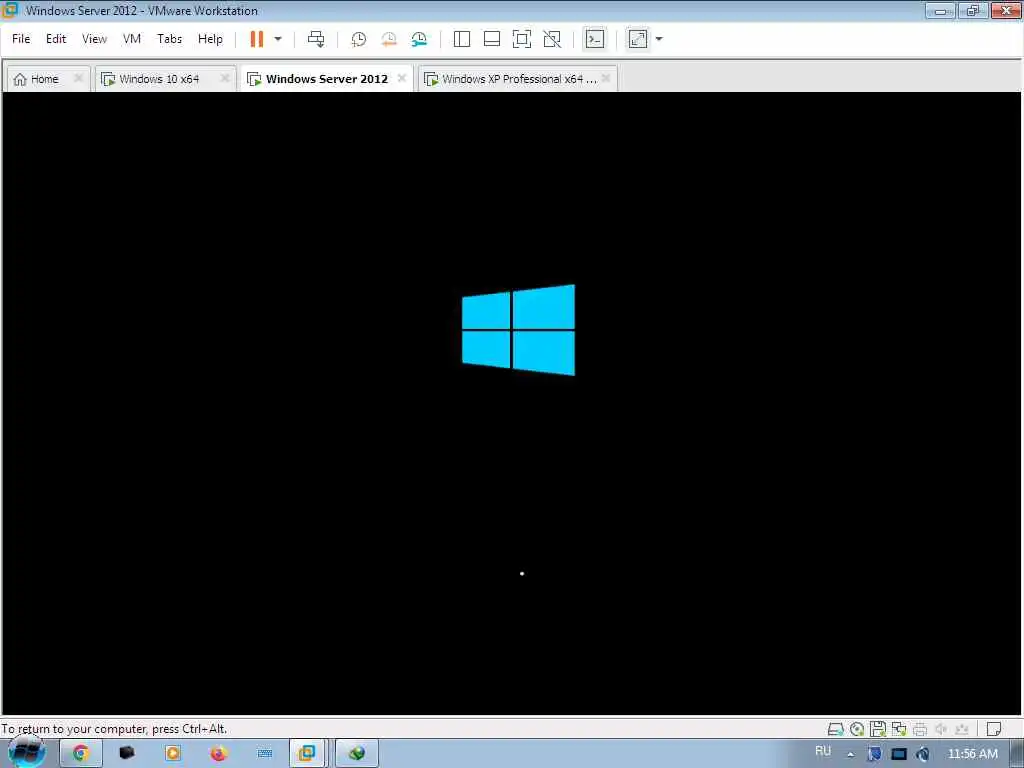Show the console view
This screenshot has height=768, width=1024.
click(595, 39)
